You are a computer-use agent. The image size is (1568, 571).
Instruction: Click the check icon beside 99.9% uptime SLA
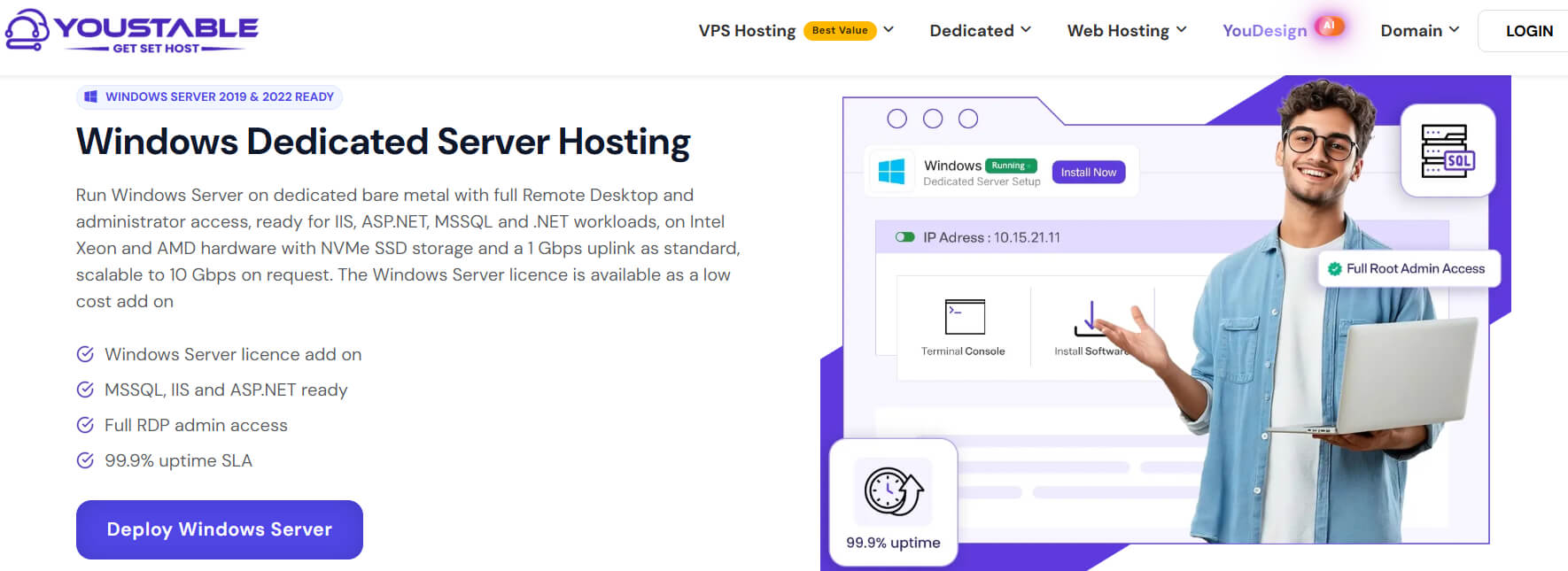(85, 460)
